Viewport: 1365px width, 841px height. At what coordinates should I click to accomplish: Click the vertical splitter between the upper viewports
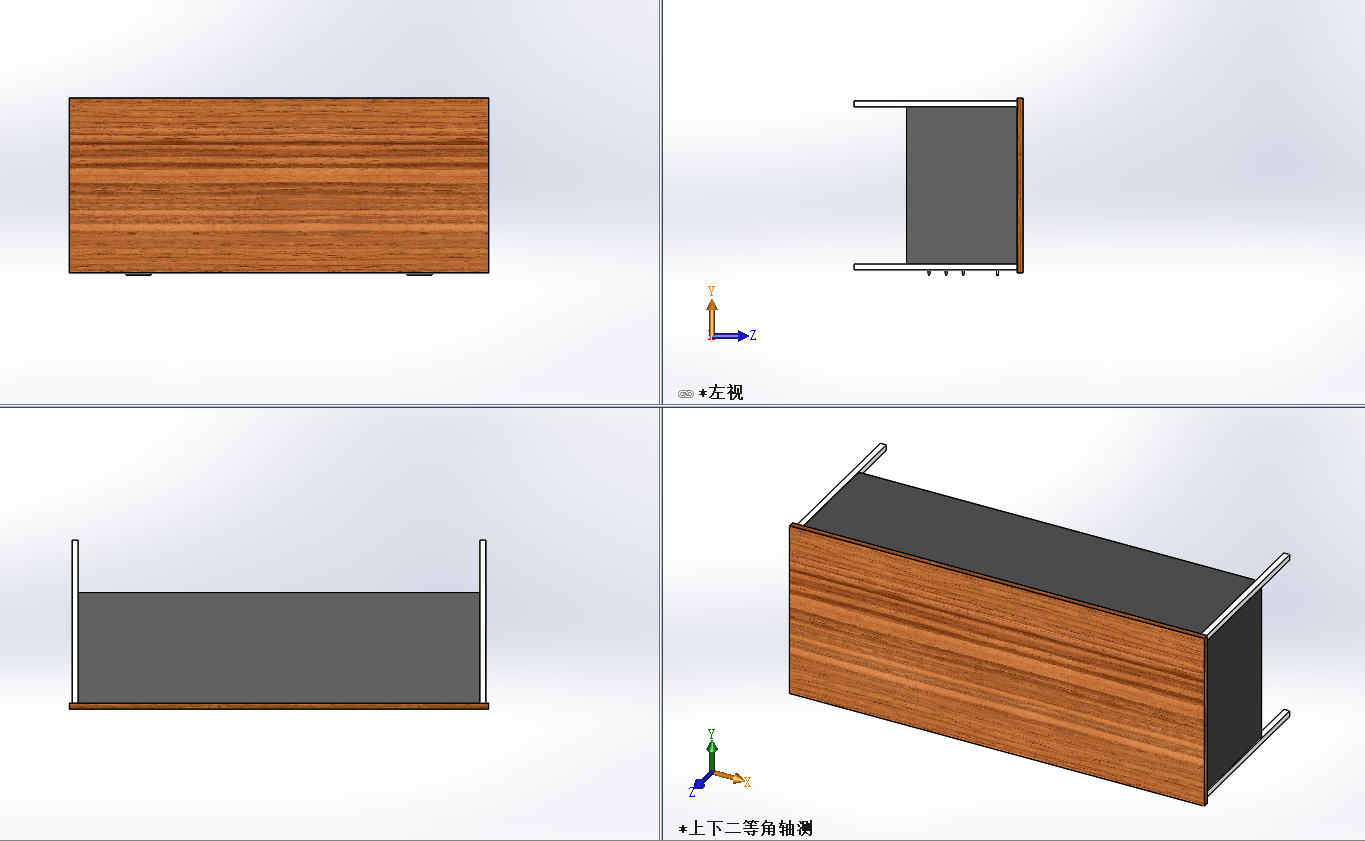pos(661,200)
